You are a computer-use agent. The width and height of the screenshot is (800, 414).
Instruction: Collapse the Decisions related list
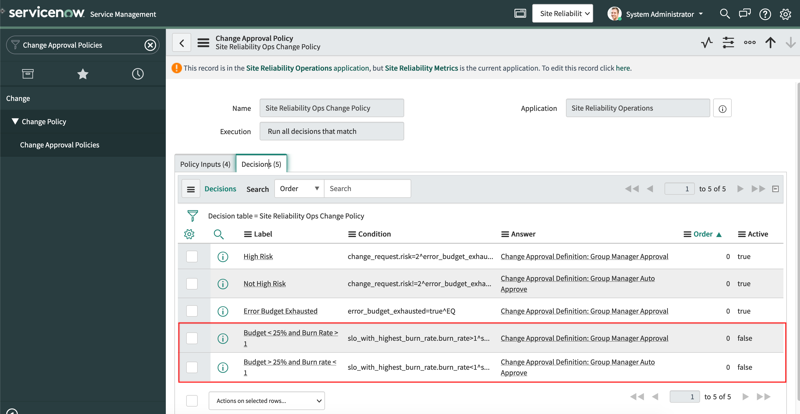point(776,189)
